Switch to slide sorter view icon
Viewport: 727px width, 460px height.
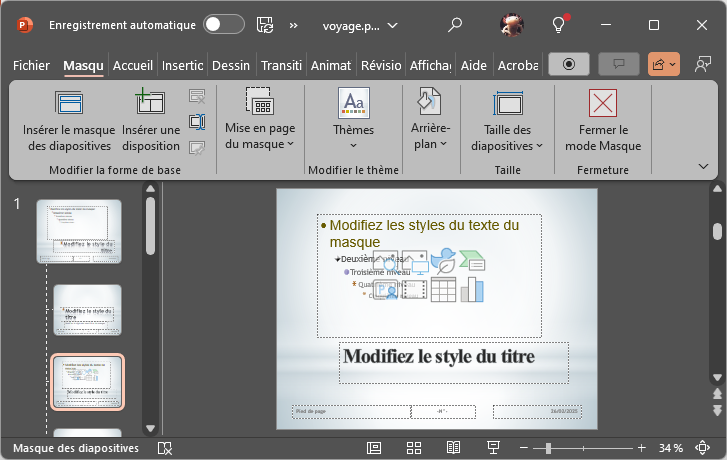pos(414,448)
